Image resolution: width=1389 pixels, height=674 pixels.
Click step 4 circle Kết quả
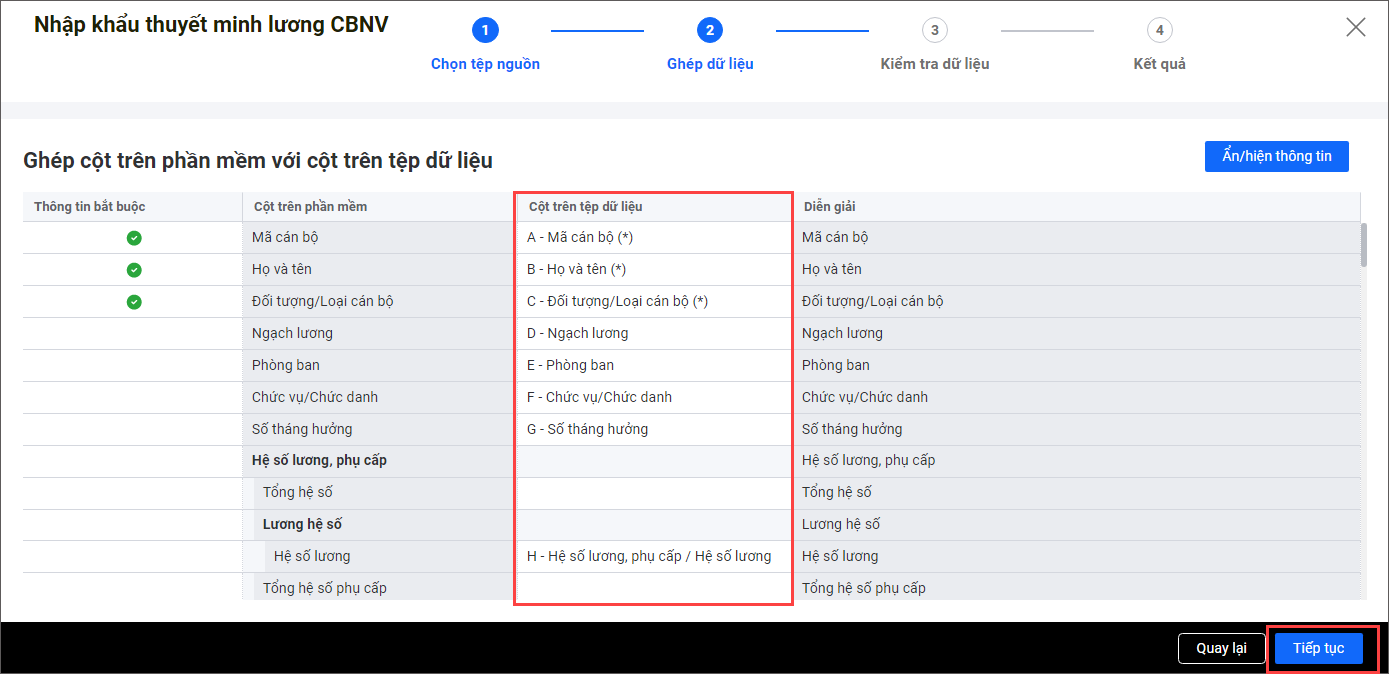1159,30
